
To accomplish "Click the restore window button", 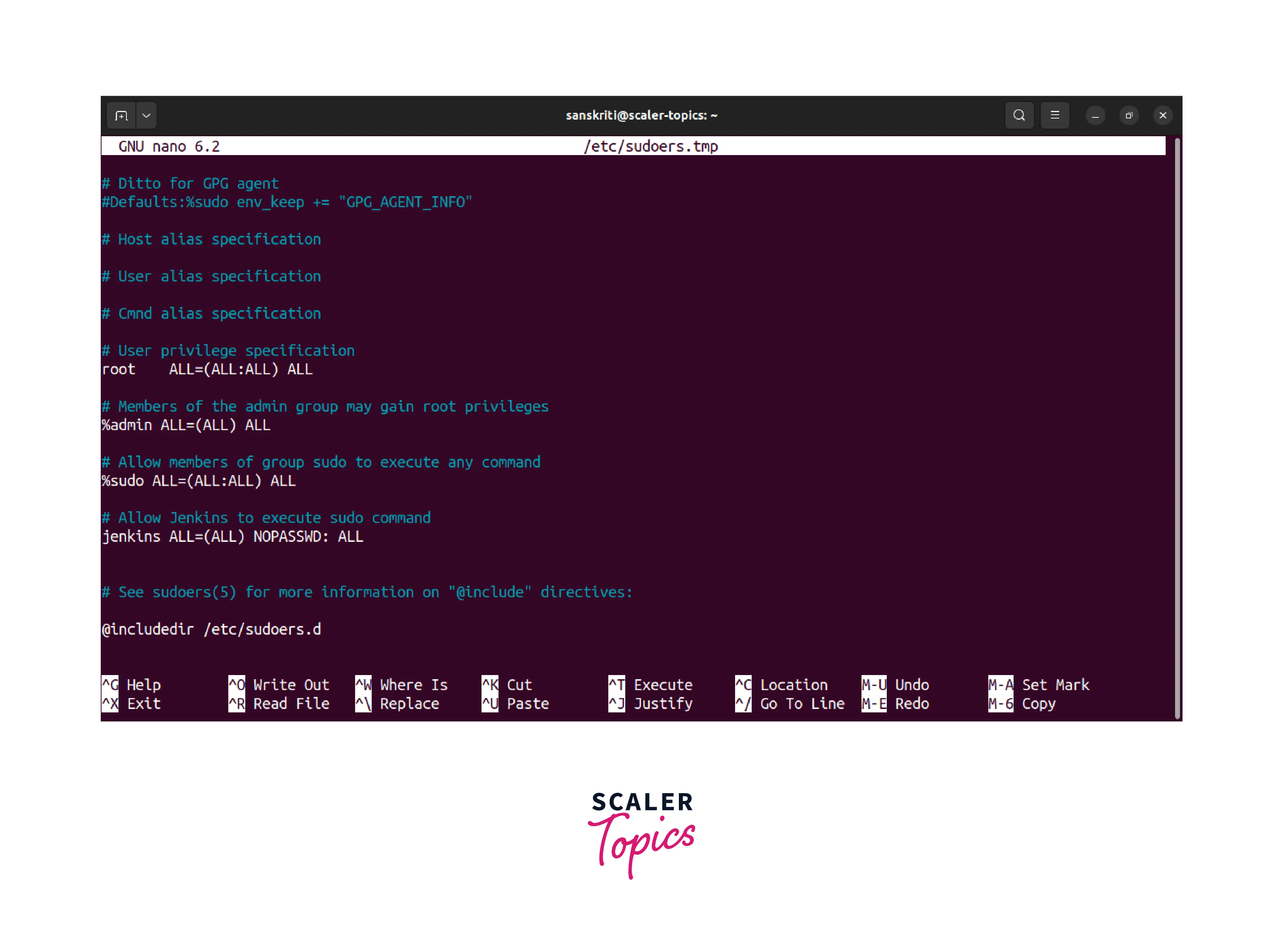I will point(1129,116).
